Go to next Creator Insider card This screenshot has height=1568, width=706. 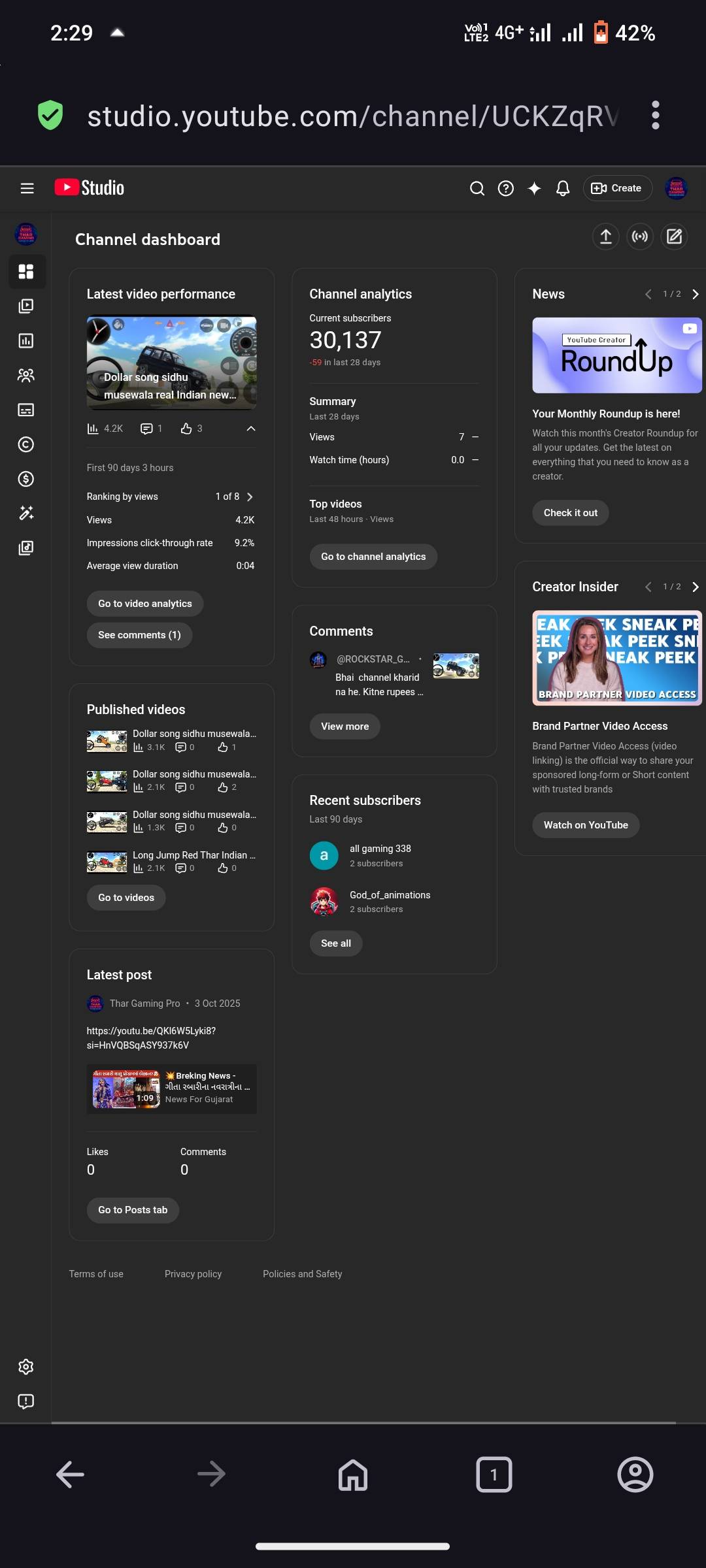coord(695,587)
